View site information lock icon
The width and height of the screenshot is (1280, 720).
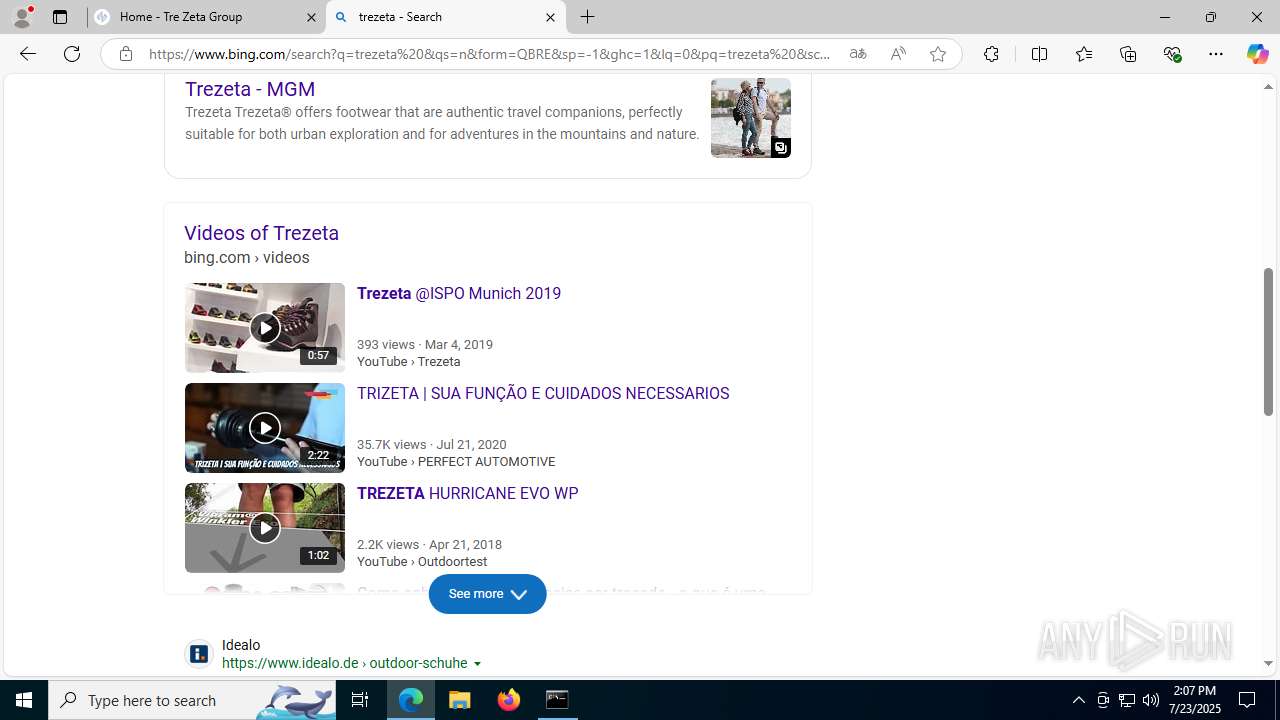(125, 54)
